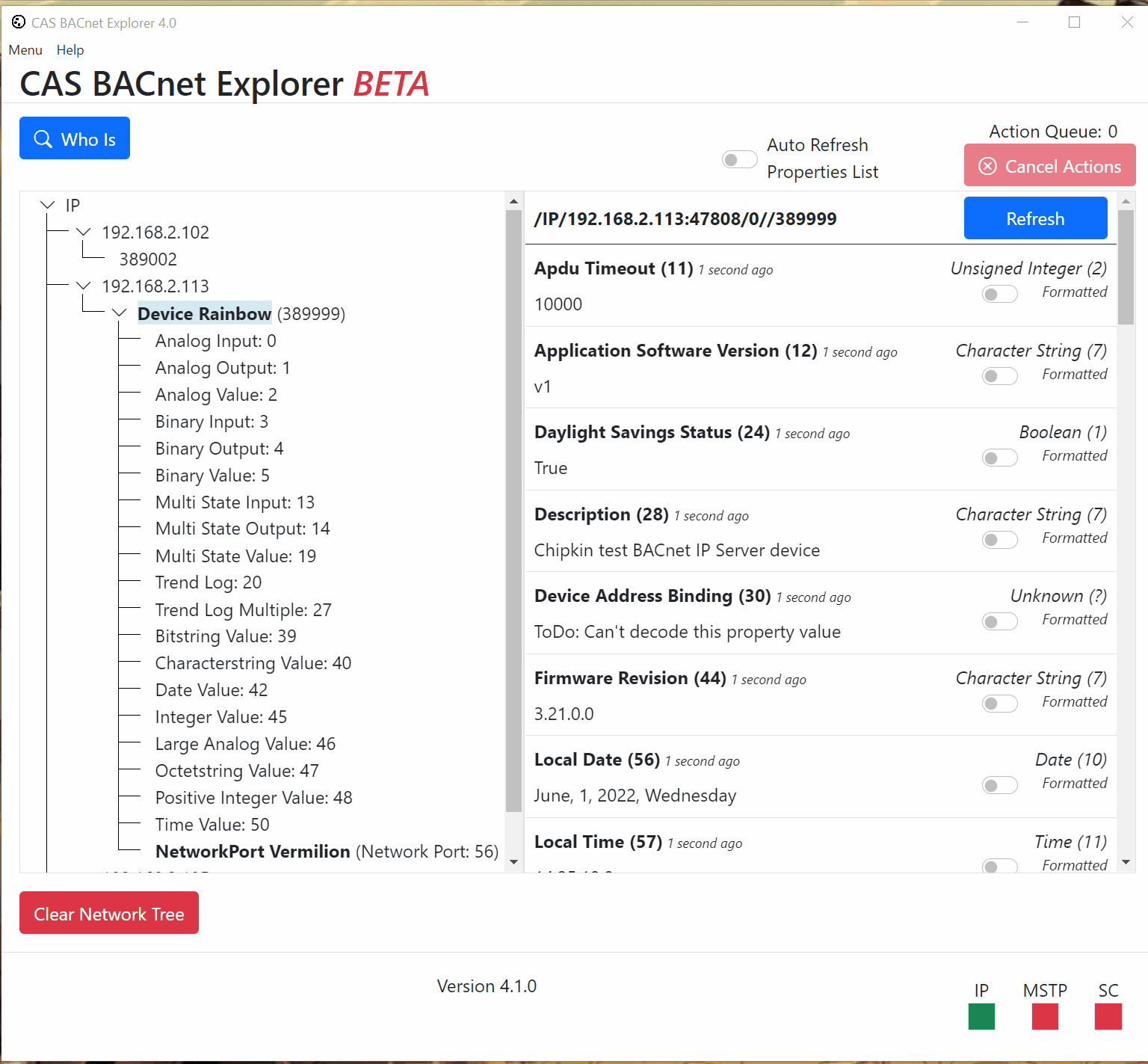Click the Firmware Revision value 3.21.0.0

[564, 714]
